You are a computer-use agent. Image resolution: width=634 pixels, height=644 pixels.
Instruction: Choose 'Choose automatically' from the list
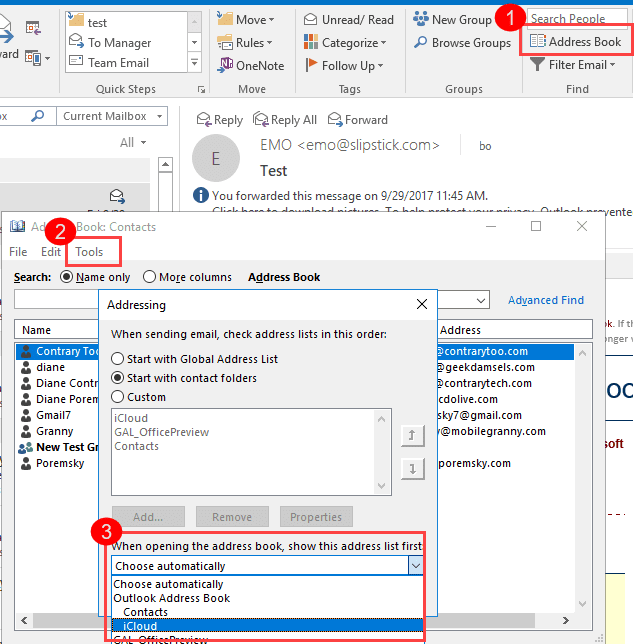coord(267,584)
